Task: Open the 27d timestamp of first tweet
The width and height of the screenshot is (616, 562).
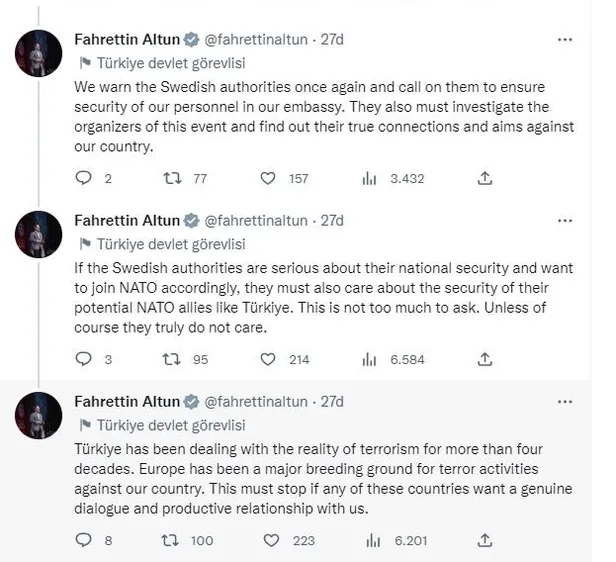Action: pos(331,40)
